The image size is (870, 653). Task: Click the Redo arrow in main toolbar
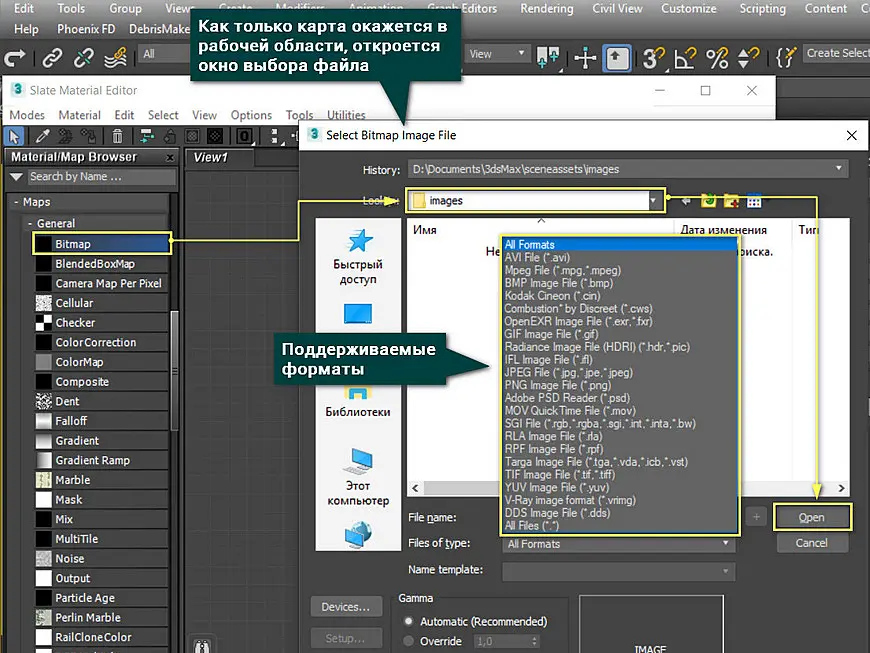(x=15, y=57)
